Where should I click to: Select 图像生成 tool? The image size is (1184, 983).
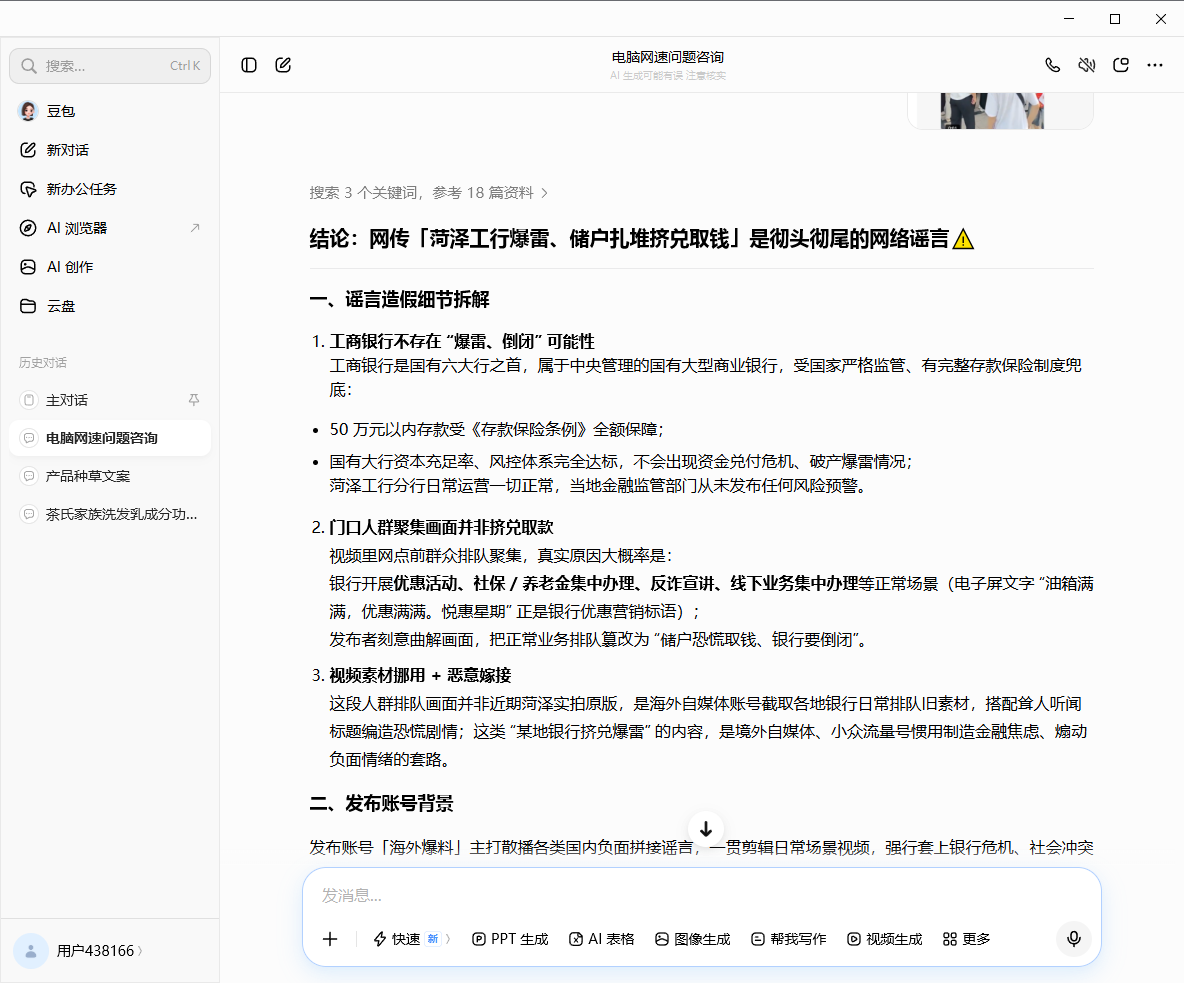tap(692, 939)
